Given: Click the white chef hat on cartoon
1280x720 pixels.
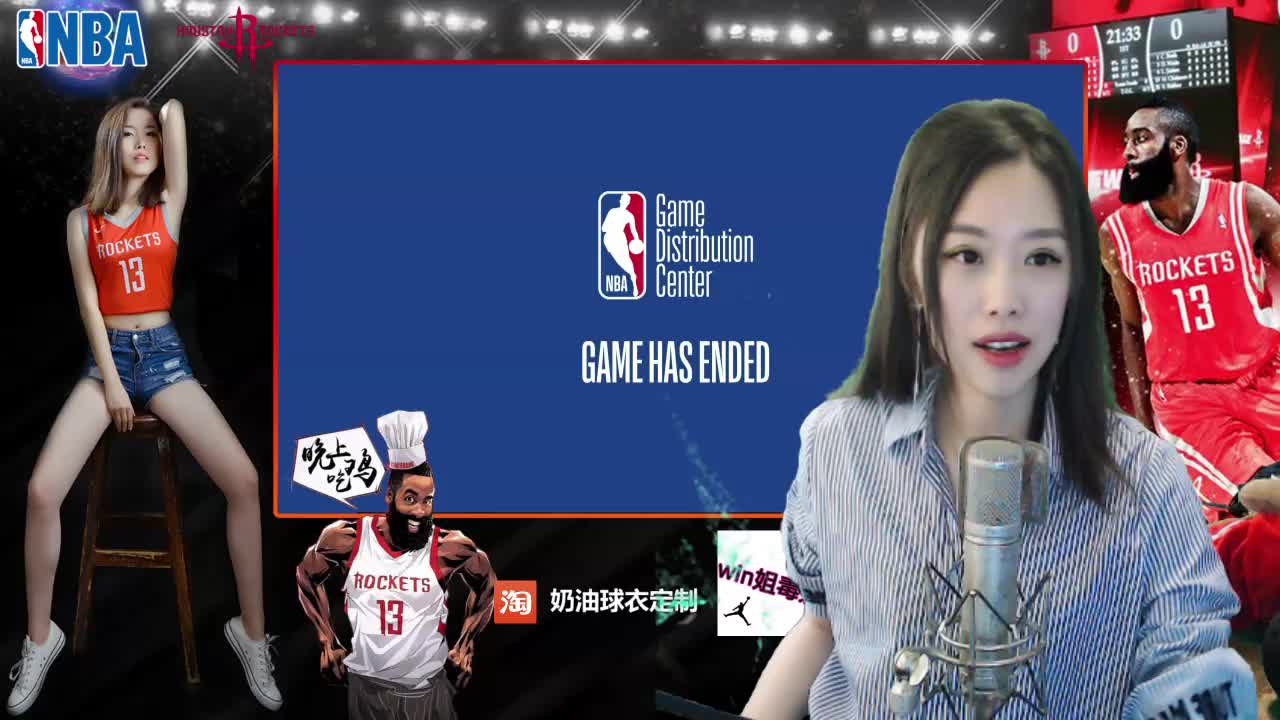Looking at the screenshot, I should [403, 437].
